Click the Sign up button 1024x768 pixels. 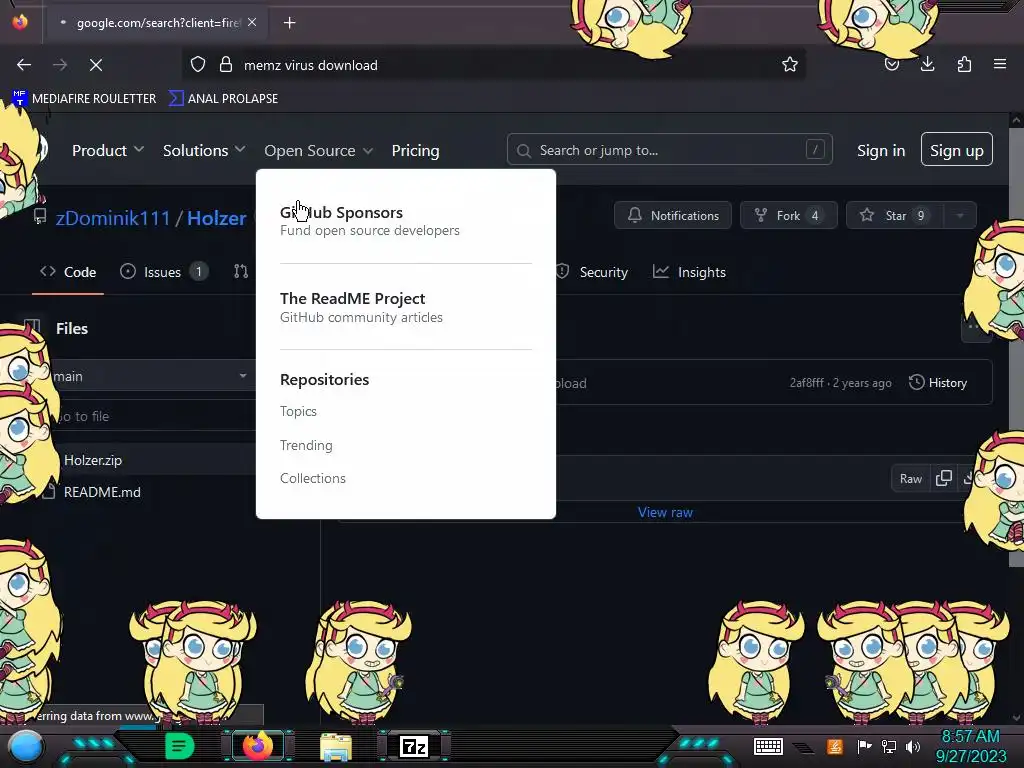[x=957, y=150]
